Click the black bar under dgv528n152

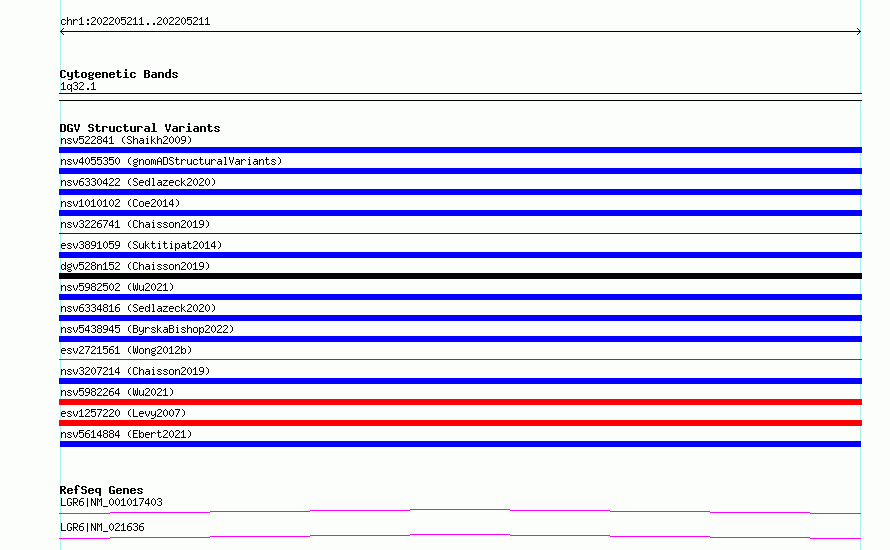(x=460, y=276)
